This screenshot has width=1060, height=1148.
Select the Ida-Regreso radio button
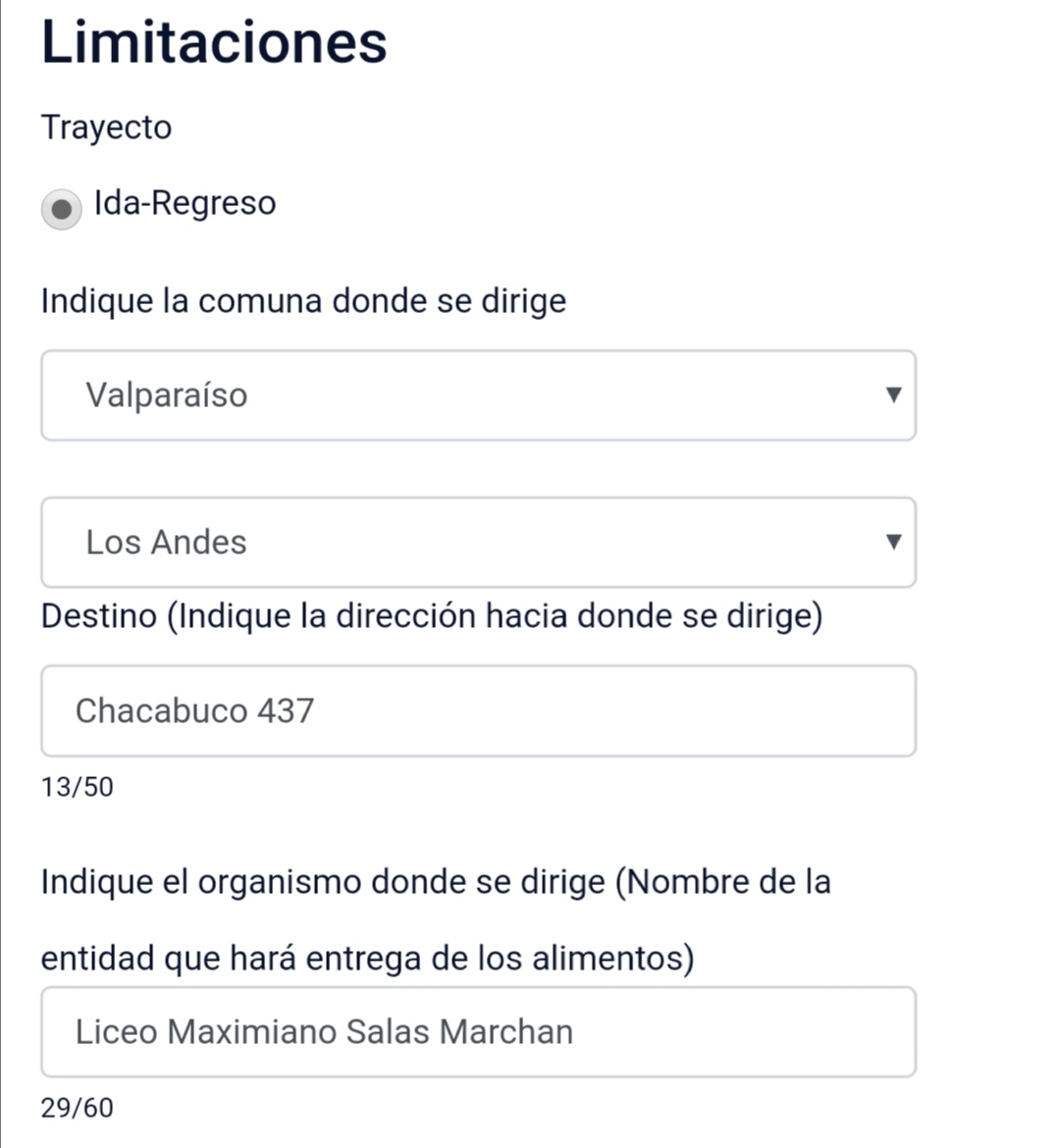[x=62, y=209]
